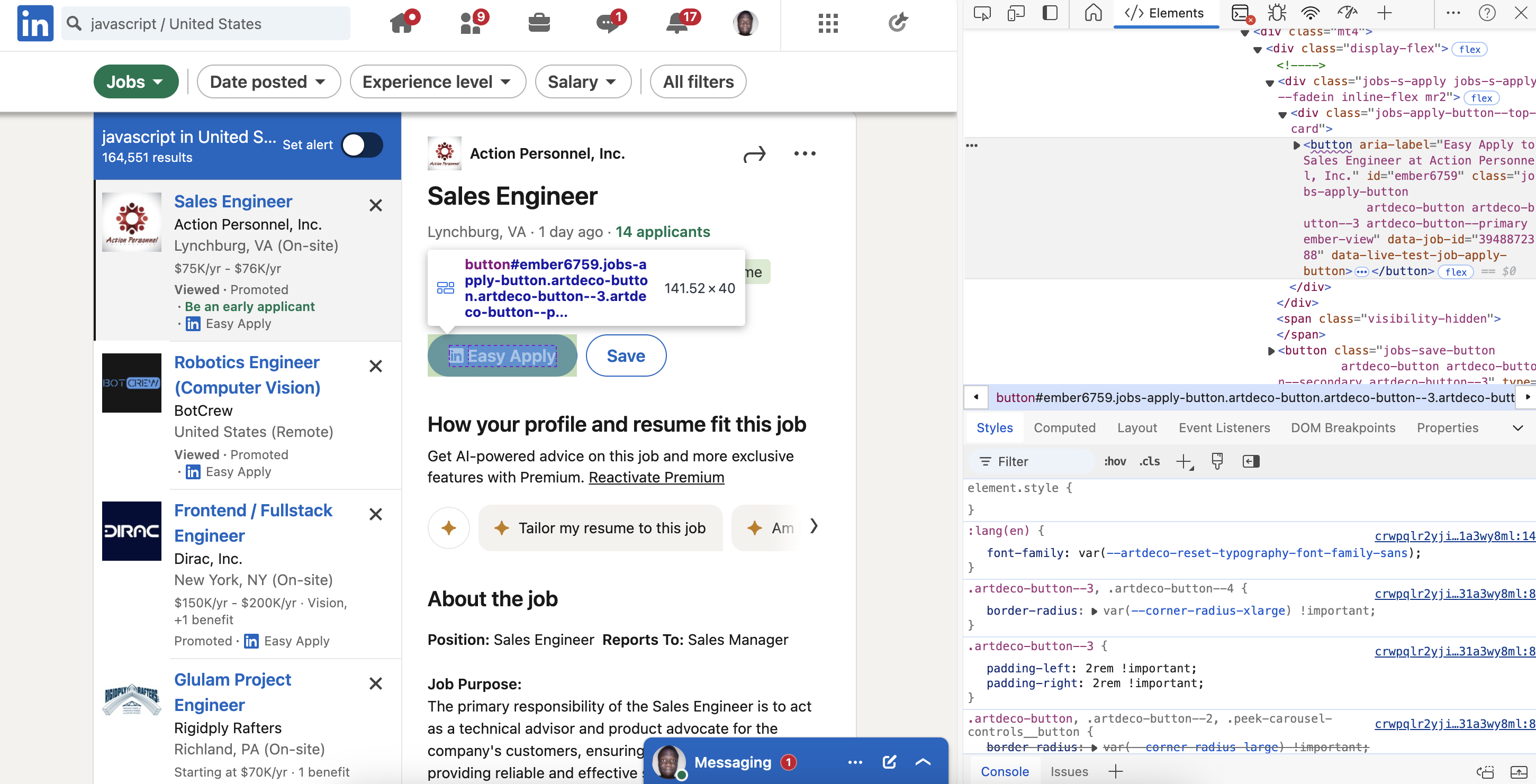Switch to the DOM Breakpoints tab
Viewport: 1536px width, 784px height.
[x=1343, y=428]
